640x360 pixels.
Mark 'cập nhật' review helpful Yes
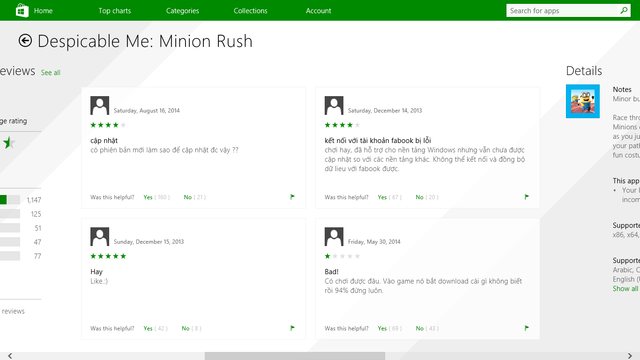click(x=148, y=197)
